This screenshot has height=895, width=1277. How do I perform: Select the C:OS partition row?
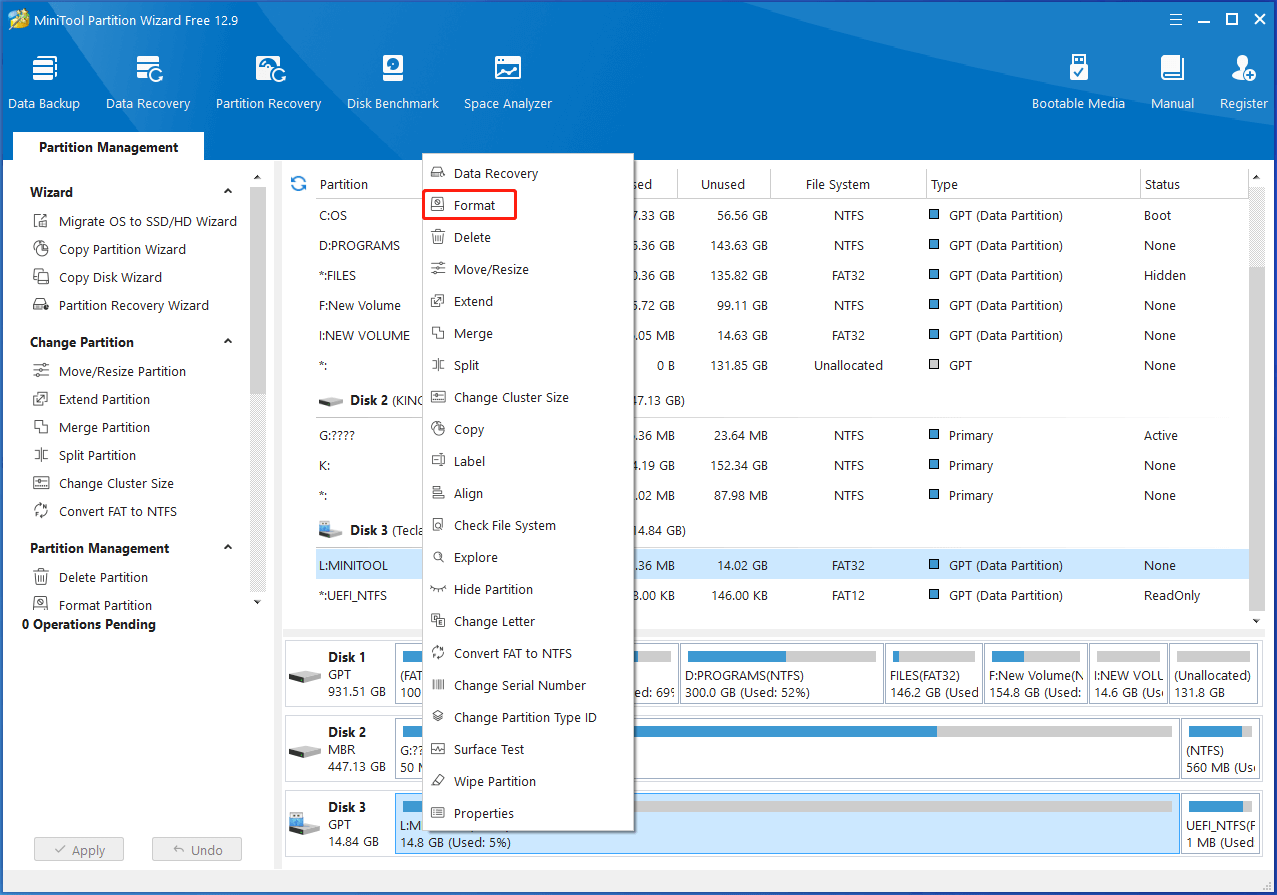[x=782, y=215]
